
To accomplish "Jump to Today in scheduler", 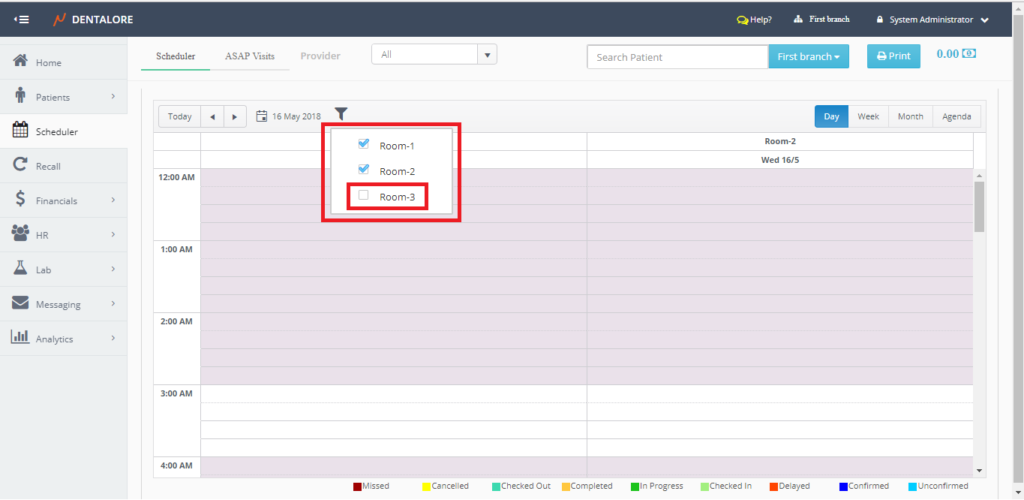I will pos(180,117).
